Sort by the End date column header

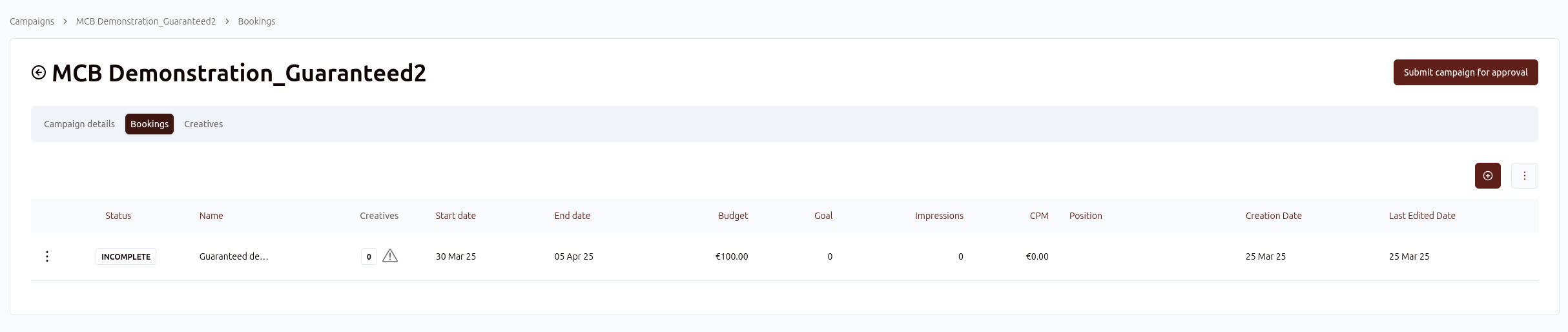pyautogui.click(x=572, y=216)
